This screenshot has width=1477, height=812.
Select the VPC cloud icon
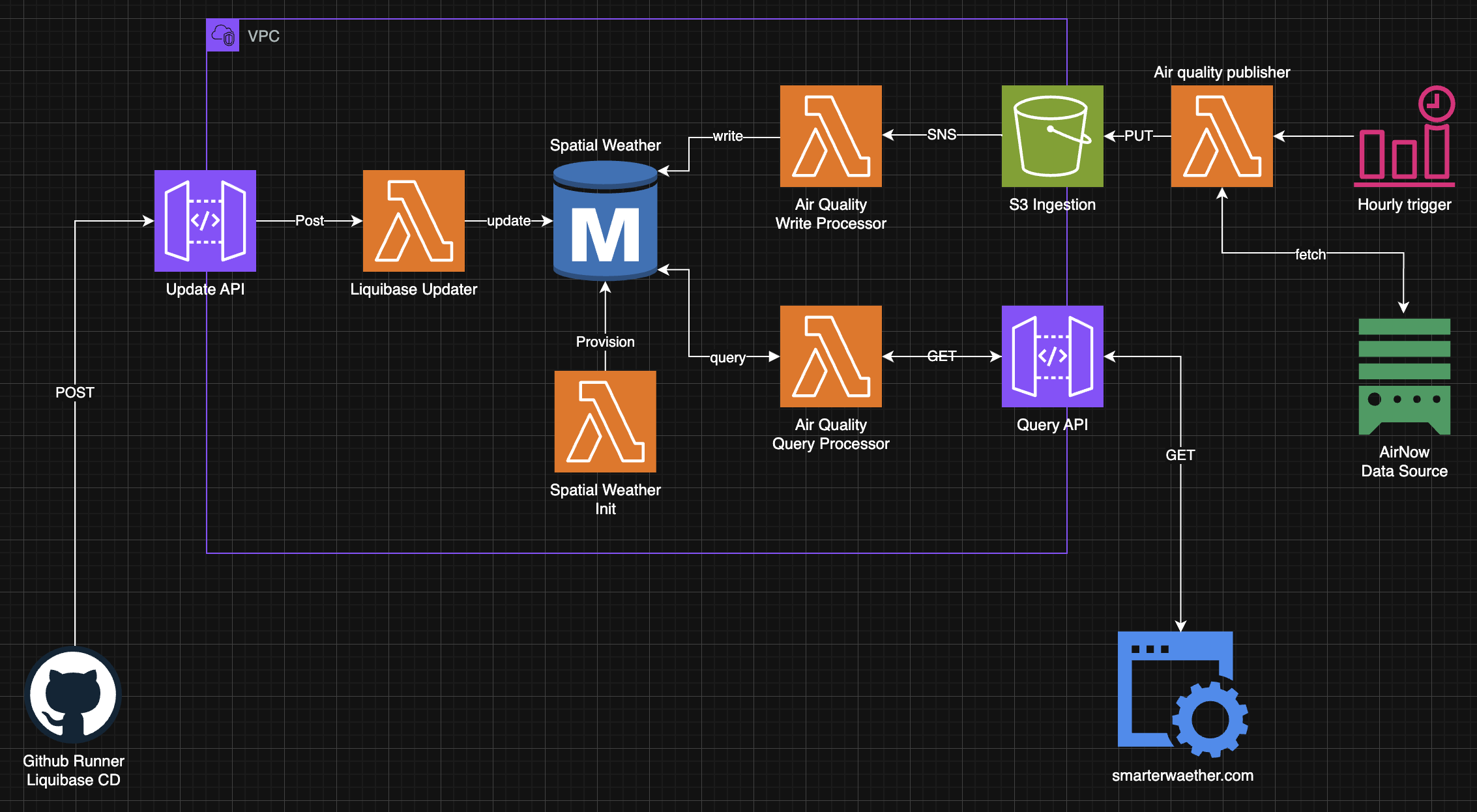coord(223,35)
